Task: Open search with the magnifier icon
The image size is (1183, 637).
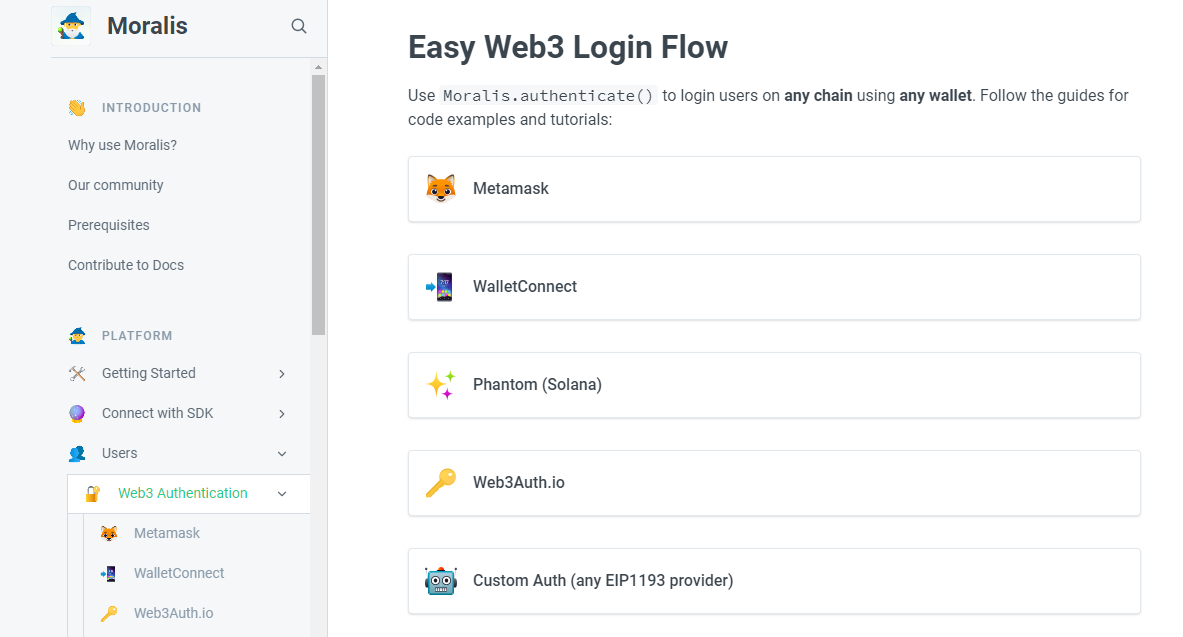Action: 299,26
